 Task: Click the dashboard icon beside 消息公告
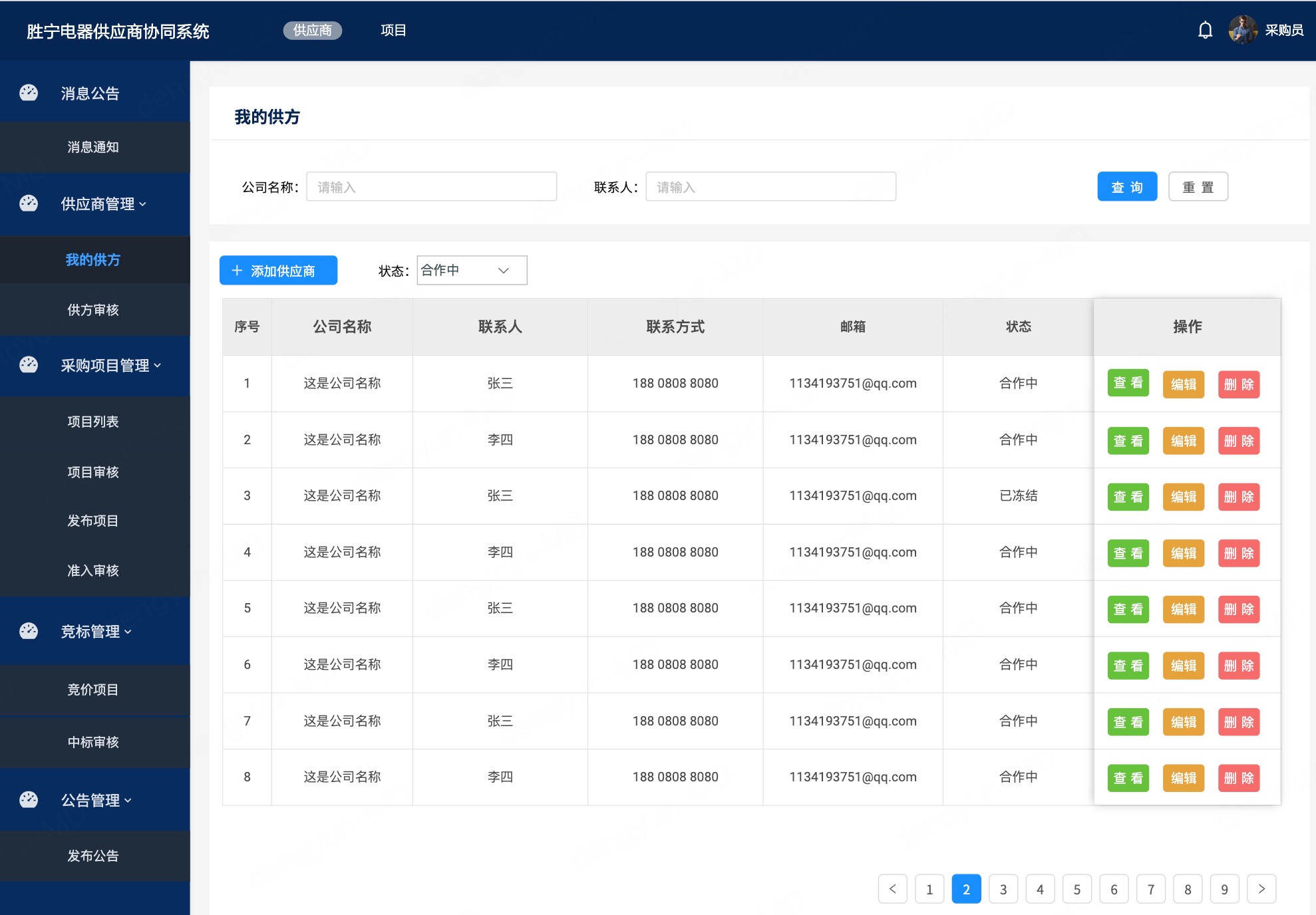[x=29, y=93]
